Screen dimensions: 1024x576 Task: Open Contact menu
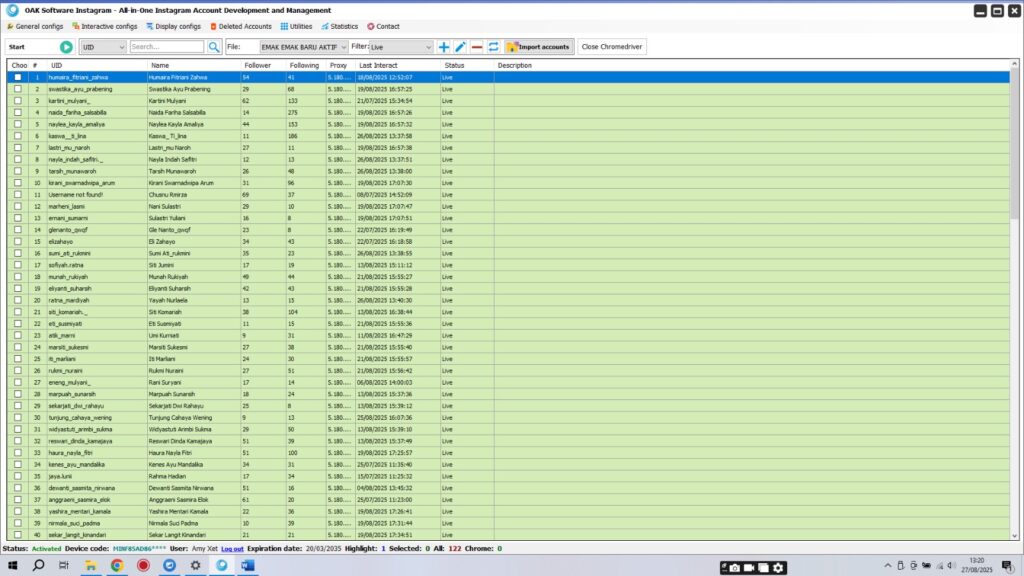tap(383, 27)
